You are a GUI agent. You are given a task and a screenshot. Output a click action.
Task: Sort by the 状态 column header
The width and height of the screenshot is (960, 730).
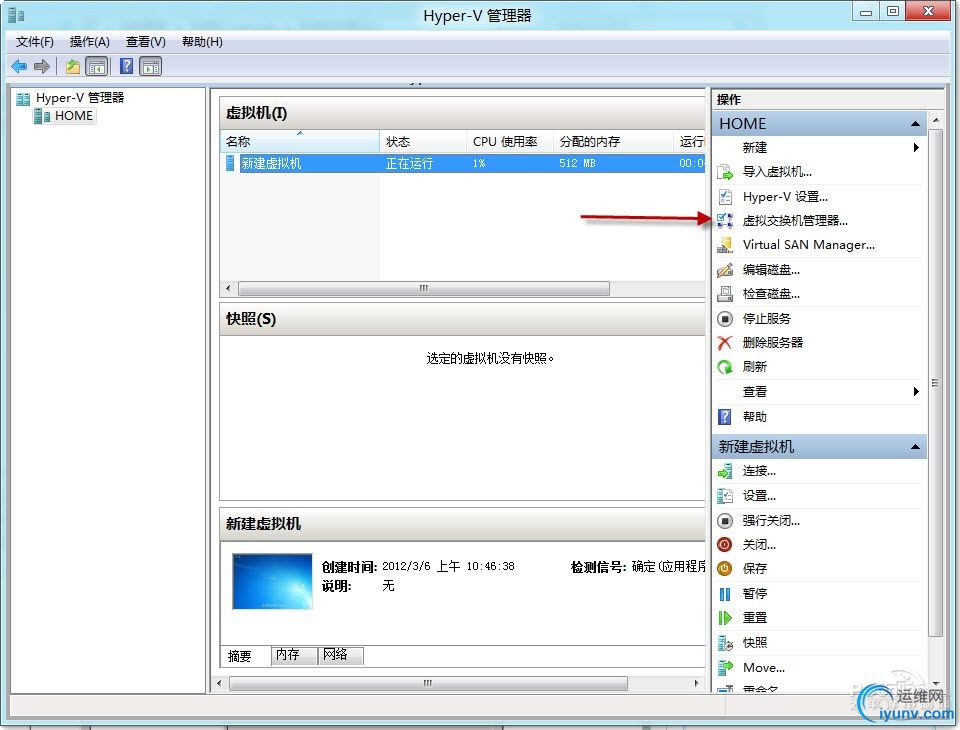click(423, 141)
